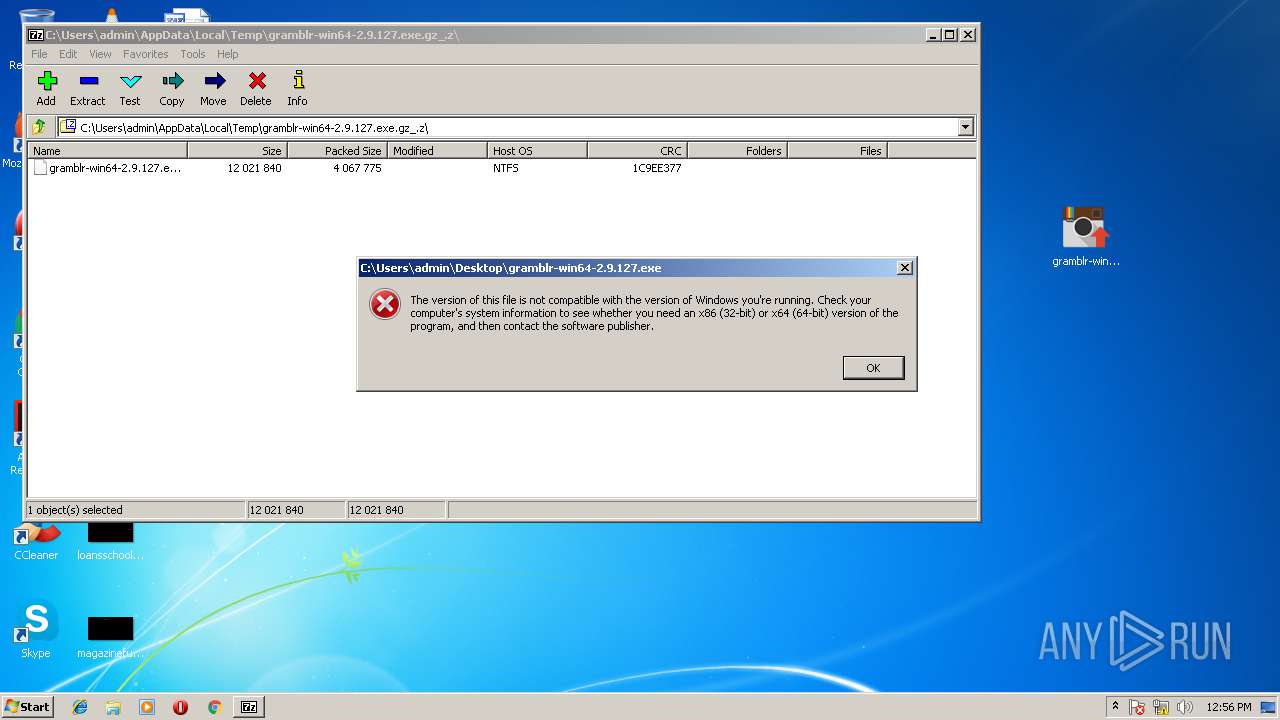Open Windows Explorer from taskbar
This screenshot has height=720, width=1280.
pos(113,707)
